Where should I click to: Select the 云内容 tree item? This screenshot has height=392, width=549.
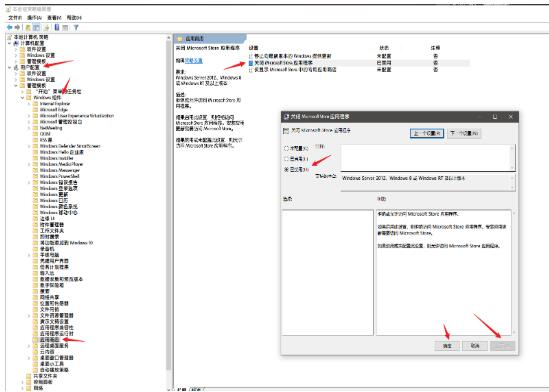[47, 352]
